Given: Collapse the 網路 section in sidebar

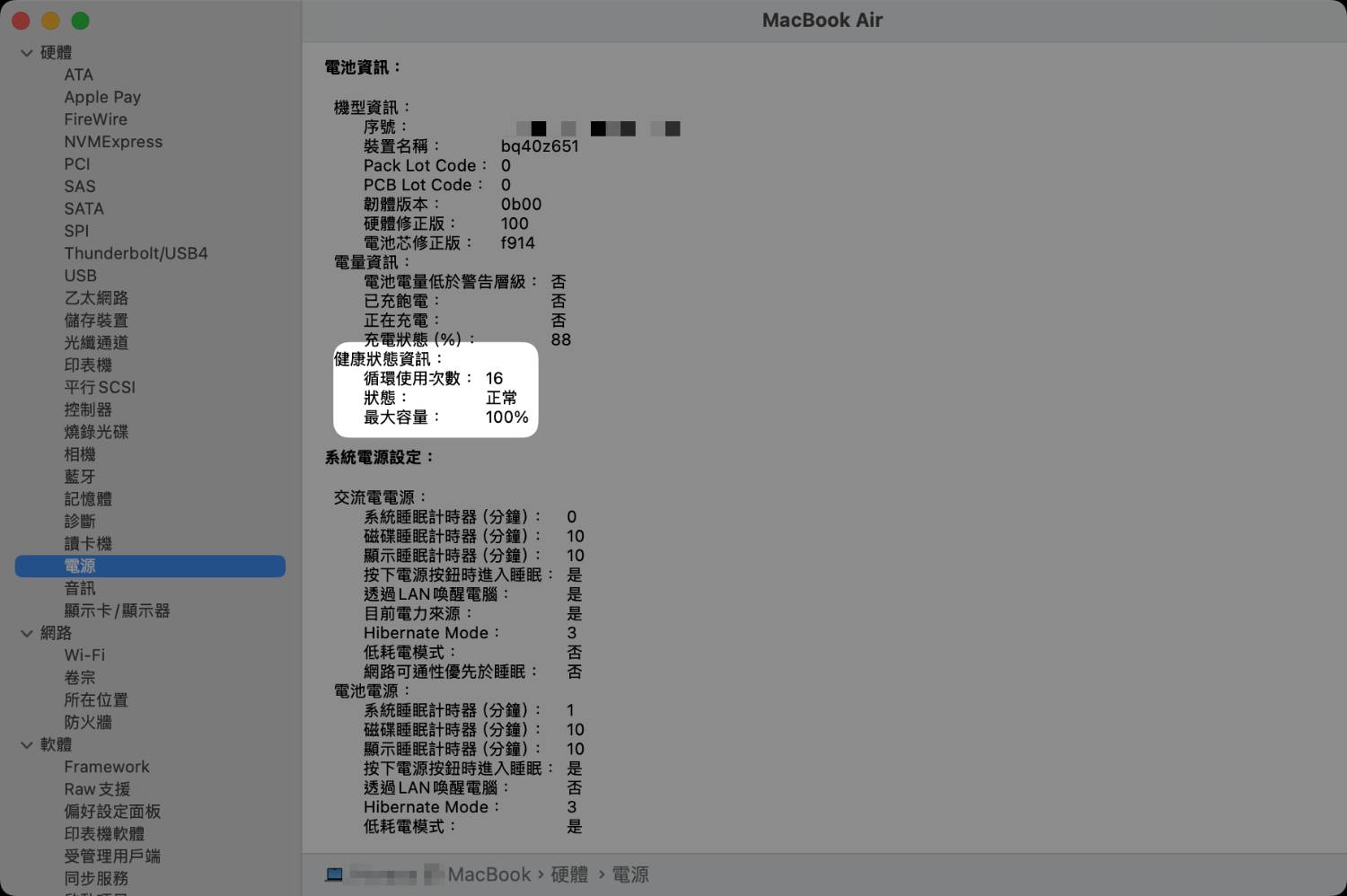Looking at the screenshot, I should click(x=27, y=633).
